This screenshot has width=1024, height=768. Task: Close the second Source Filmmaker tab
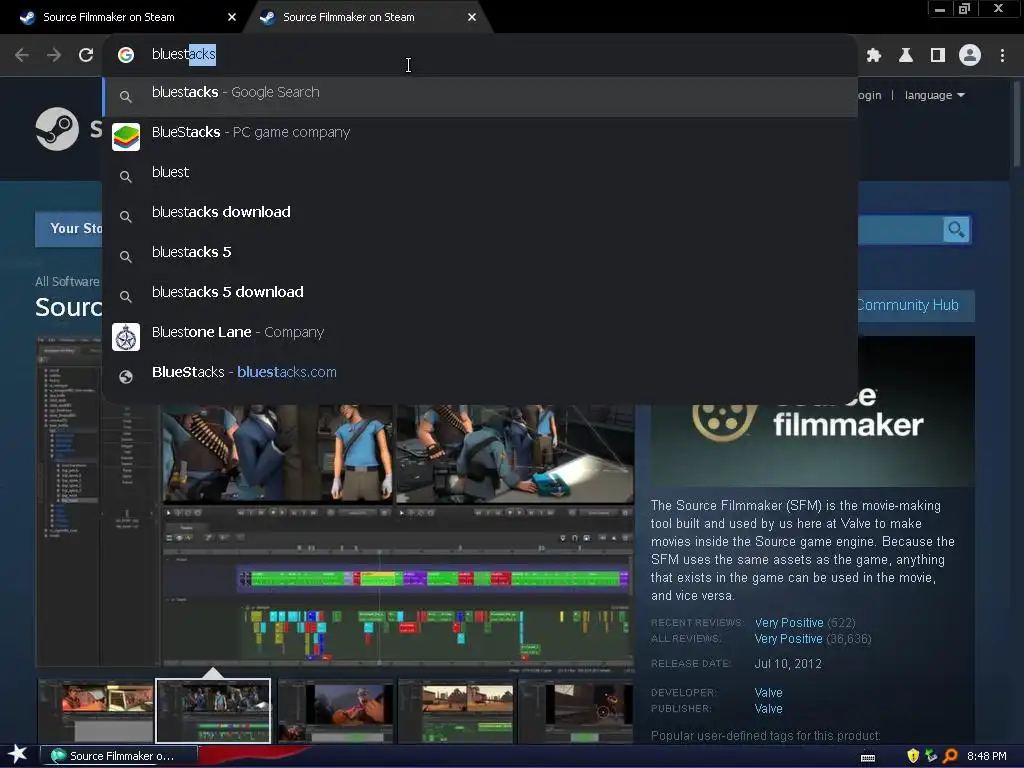[472, 17]
